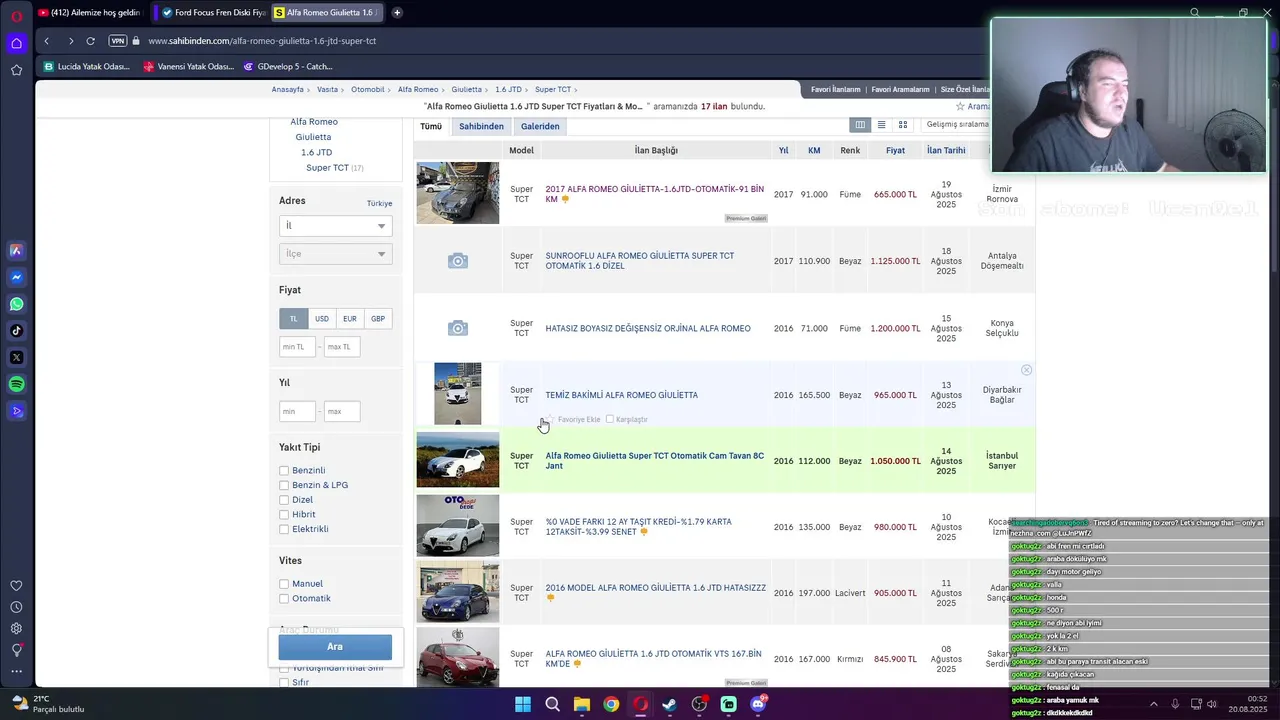Select the grid gallery view icon
Image resolution: width=1280 pixels, height=720 pixels.
tap(903, 125)
